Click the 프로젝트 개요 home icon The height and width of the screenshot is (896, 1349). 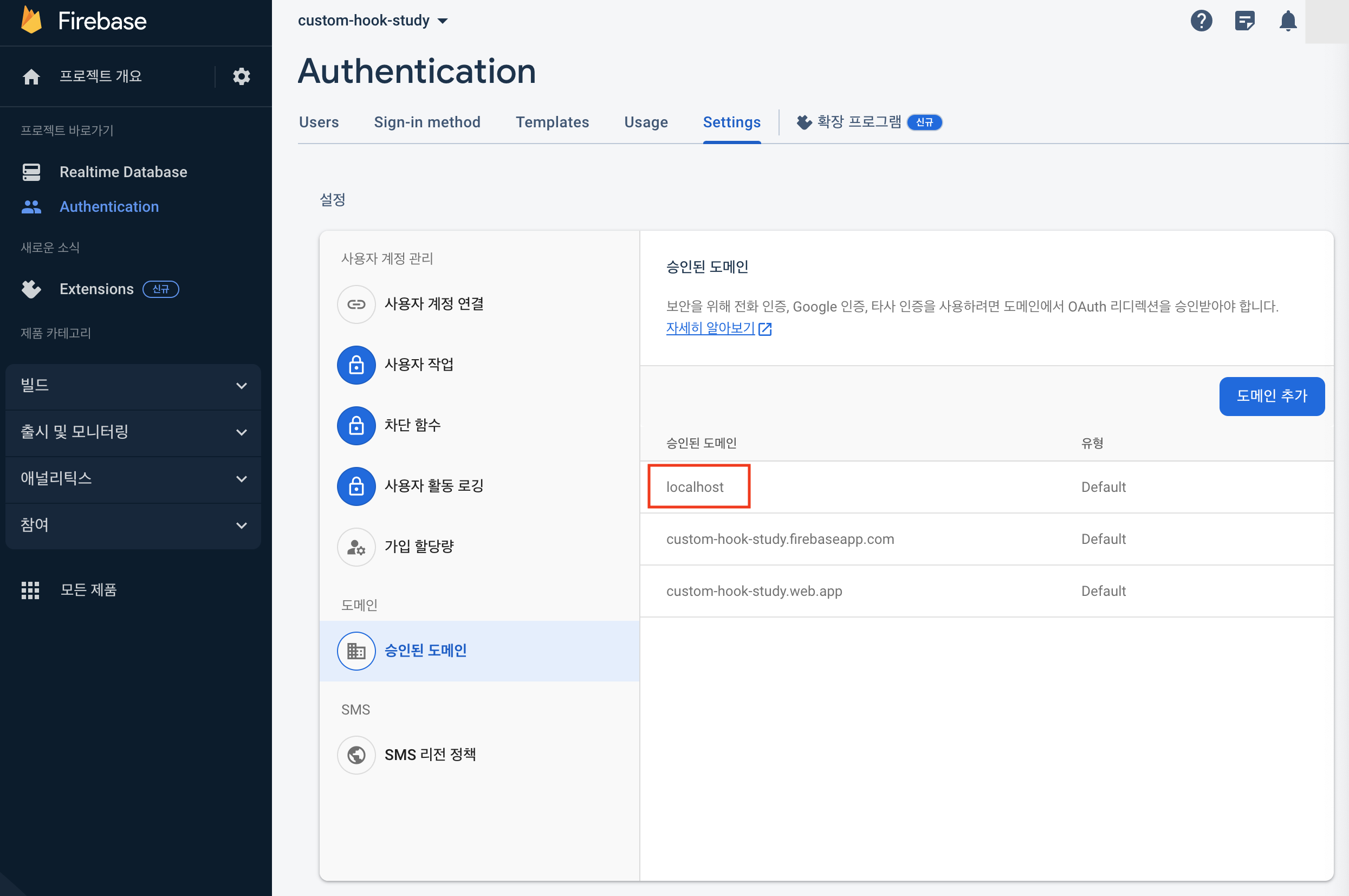coord(31,76)
